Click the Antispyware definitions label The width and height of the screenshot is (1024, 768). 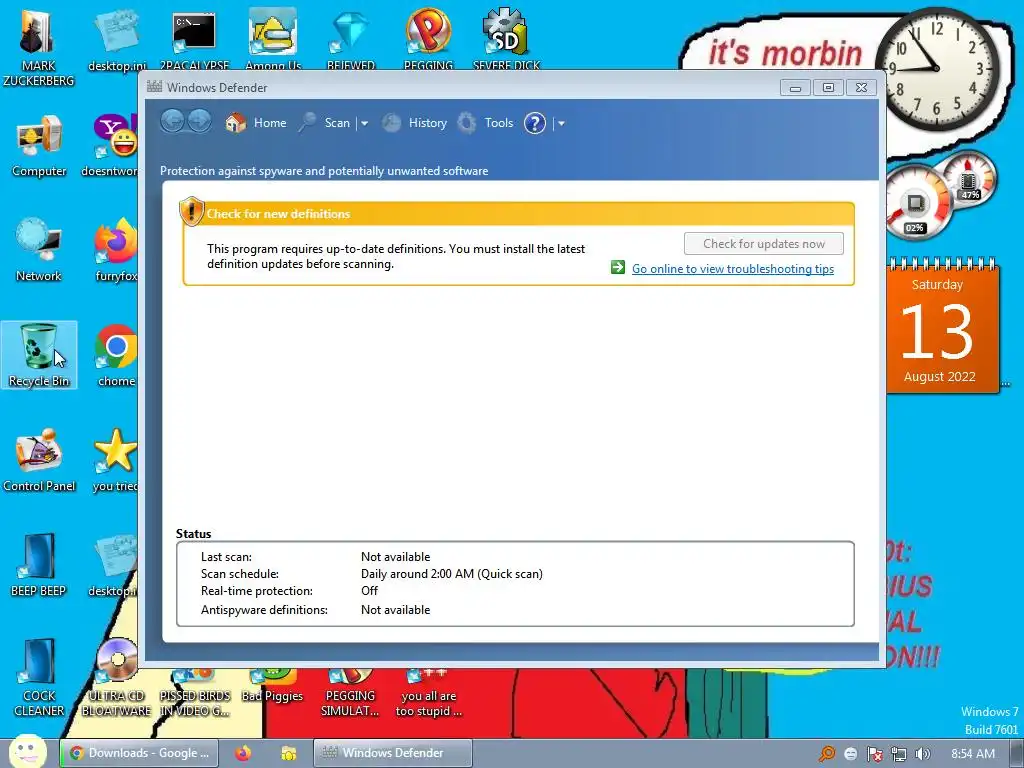tap(264, 609)
